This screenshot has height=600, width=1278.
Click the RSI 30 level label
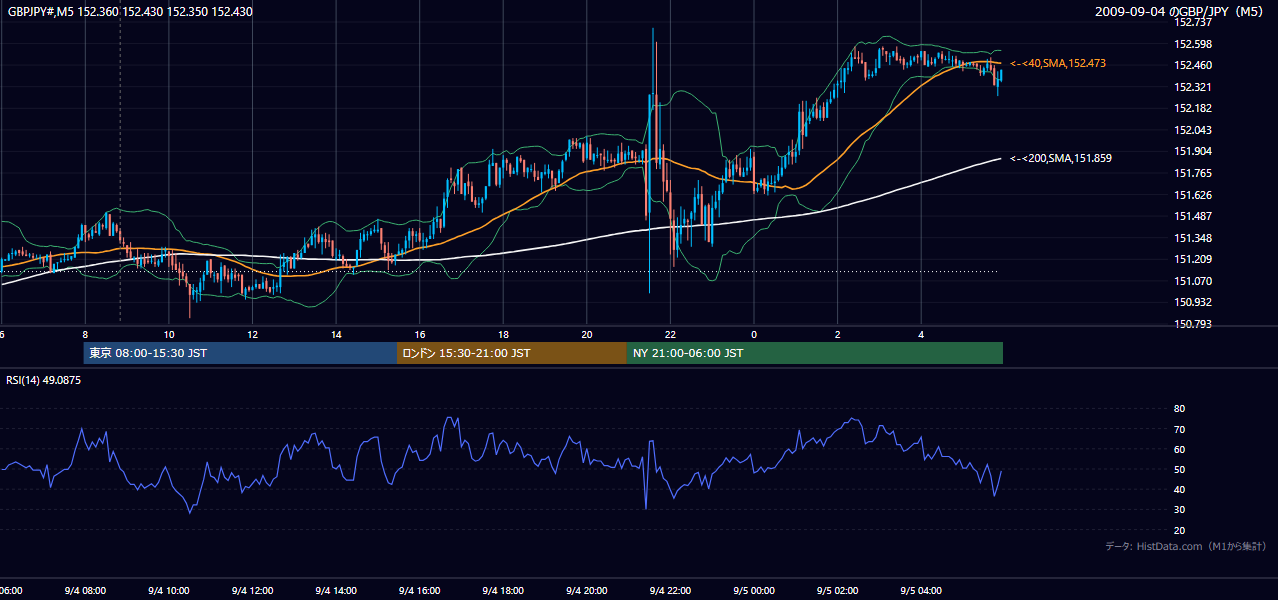[x=1179, y=509]
